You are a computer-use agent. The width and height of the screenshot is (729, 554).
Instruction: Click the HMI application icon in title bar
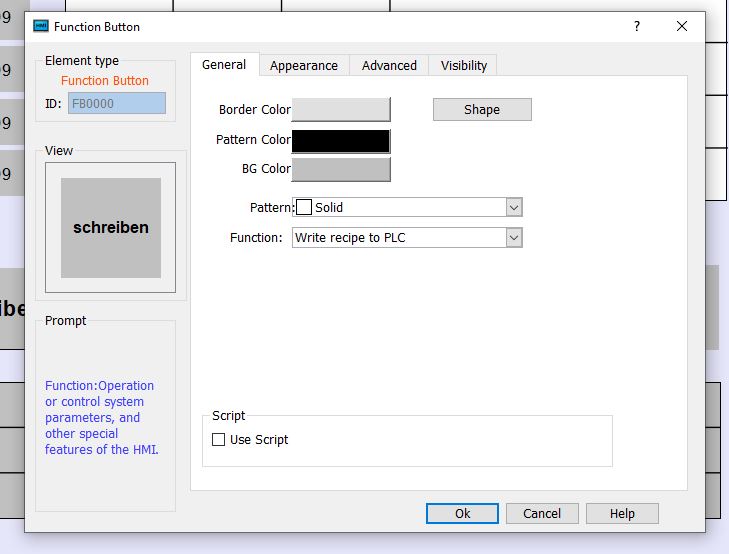(x=41, y=27)
